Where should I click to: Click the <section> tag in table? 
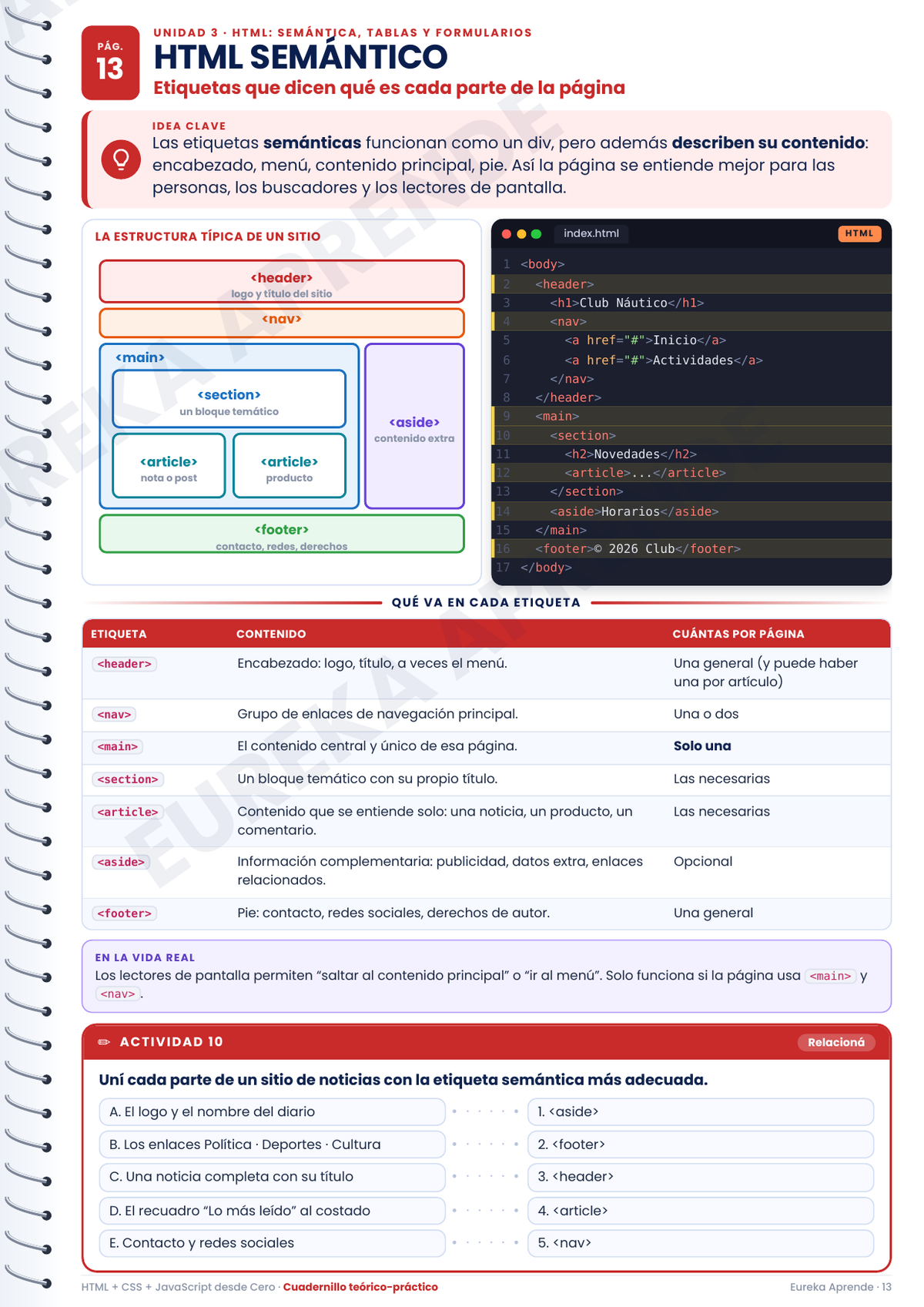click(x=128, y=779)
